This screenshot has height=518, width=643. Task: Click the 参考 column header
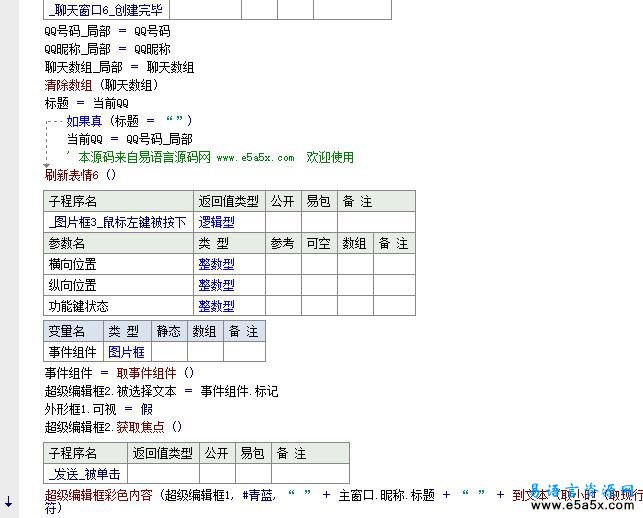pos(283,244)
